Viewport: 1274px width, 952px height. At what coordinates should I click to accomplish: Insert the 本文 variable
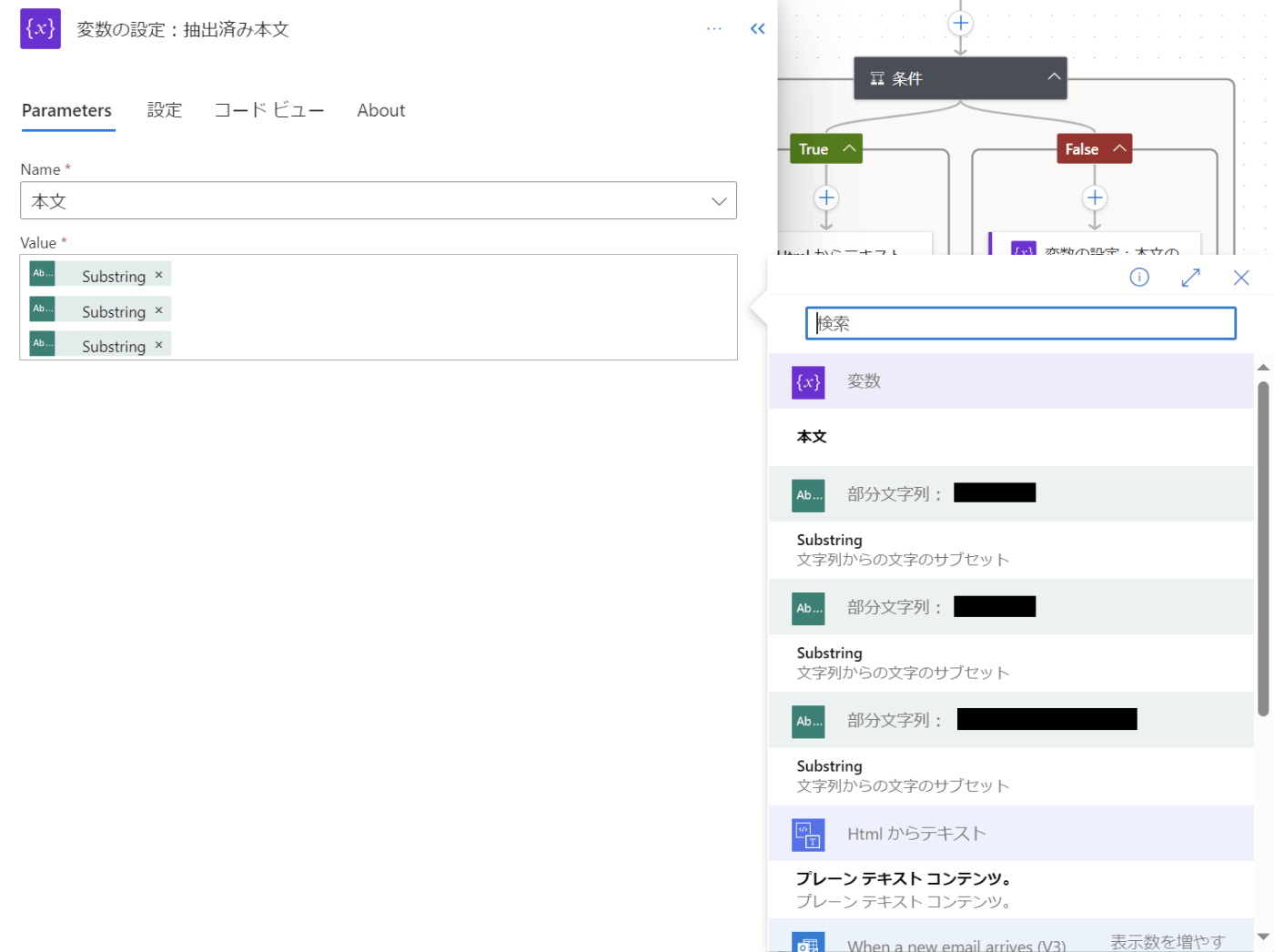pyautogui.click(x=1011, y=437)
